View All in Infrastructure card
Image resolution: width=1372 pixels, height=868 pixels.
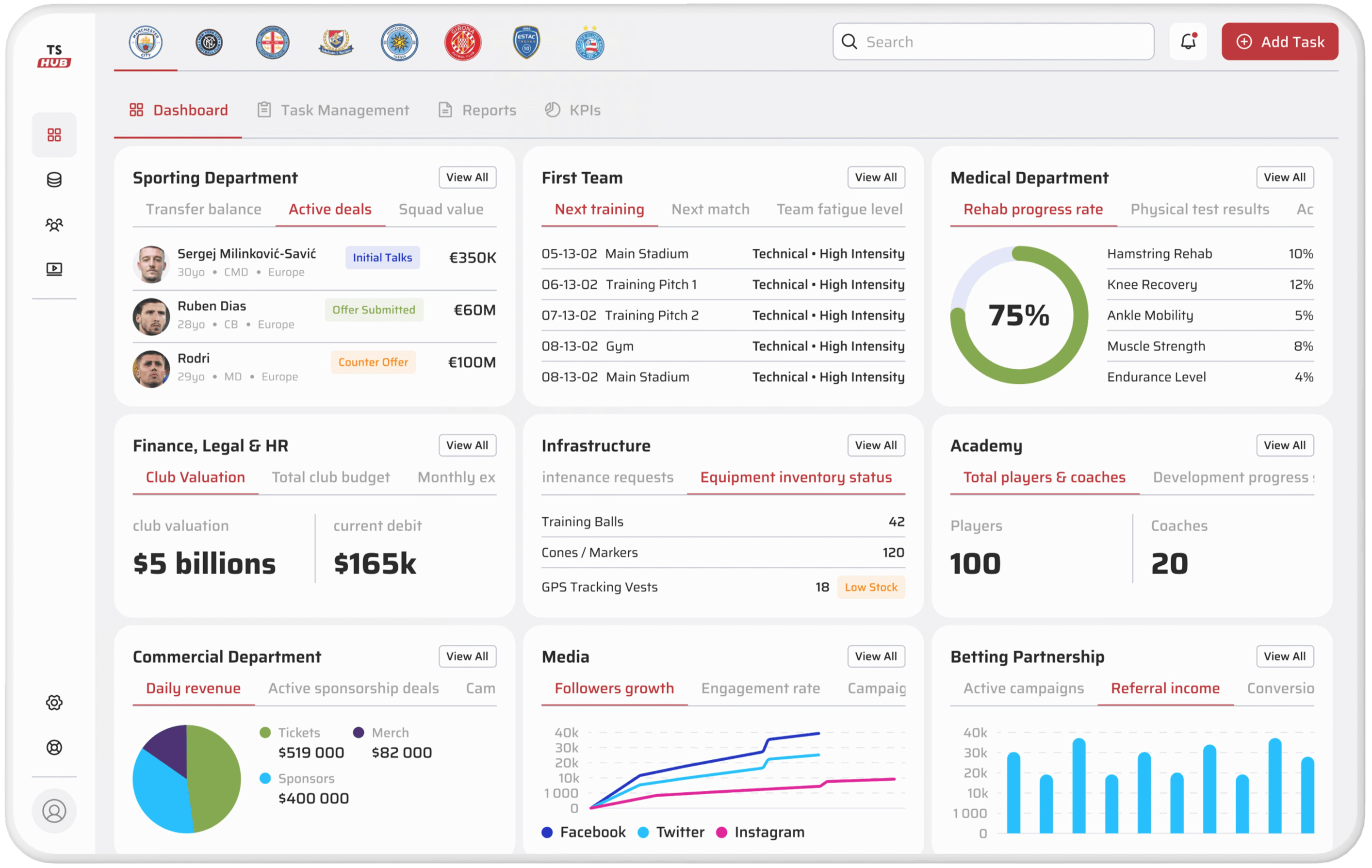(876, 445)
